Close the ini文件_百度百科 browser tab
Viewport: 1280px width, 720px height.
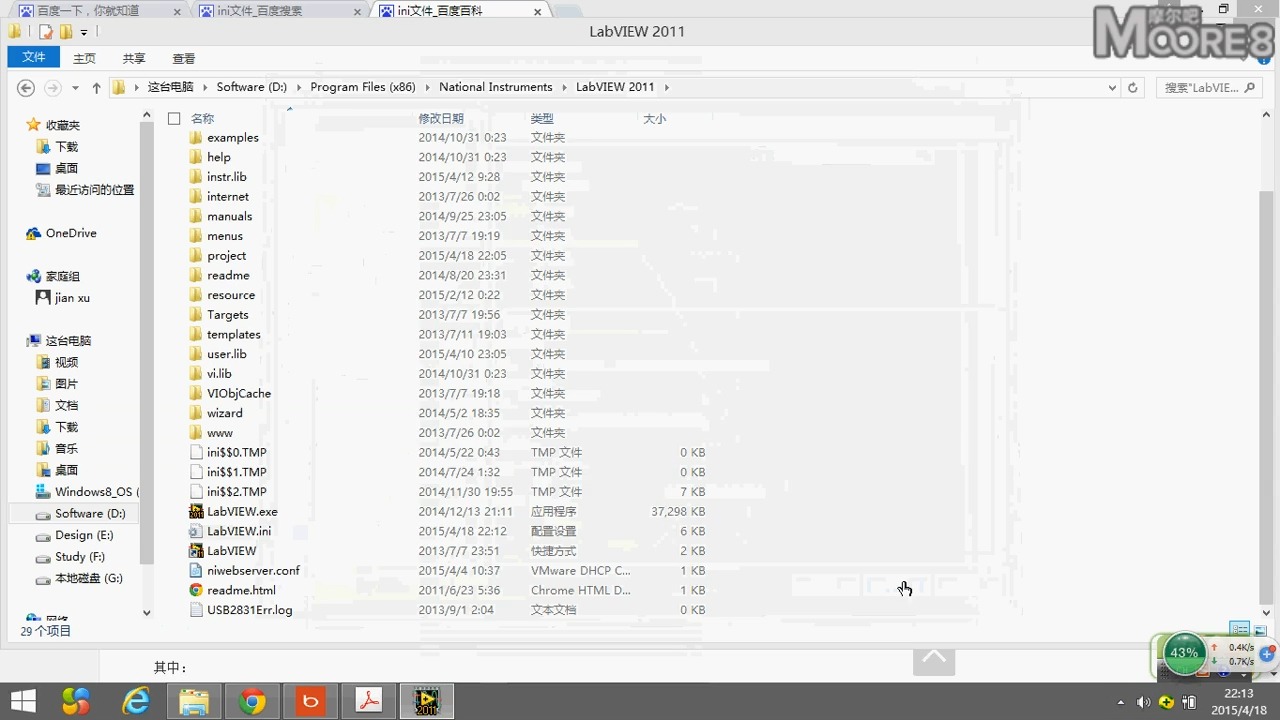[538, 11]
